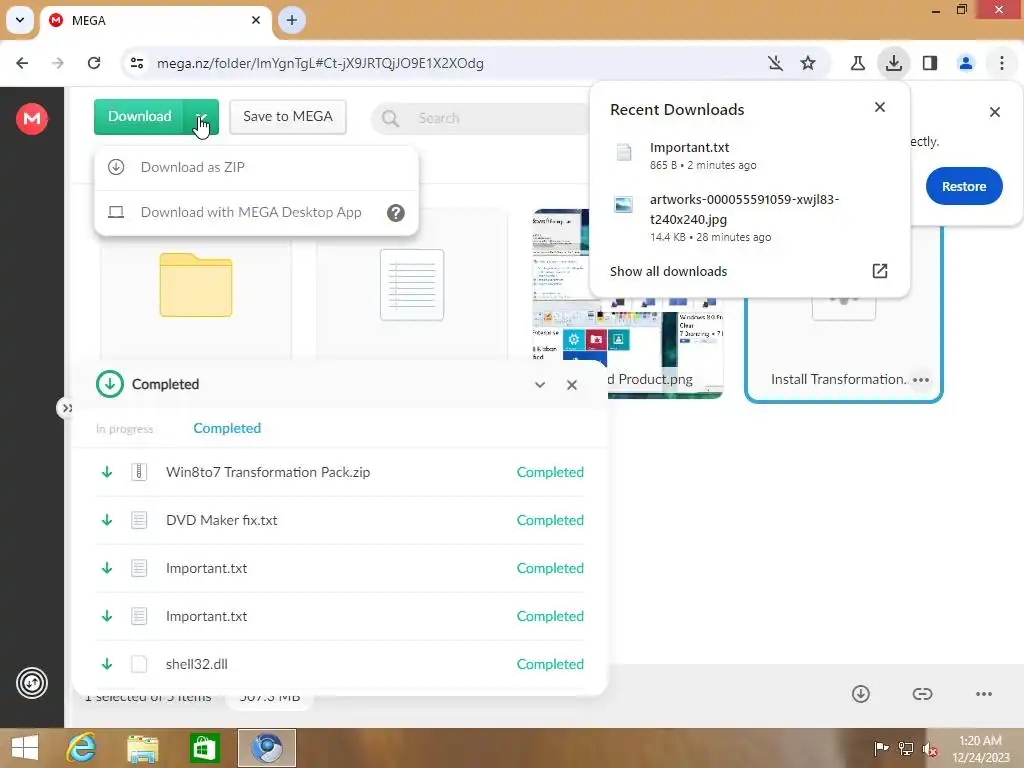Click download icon in bottom selection bar

861,694
